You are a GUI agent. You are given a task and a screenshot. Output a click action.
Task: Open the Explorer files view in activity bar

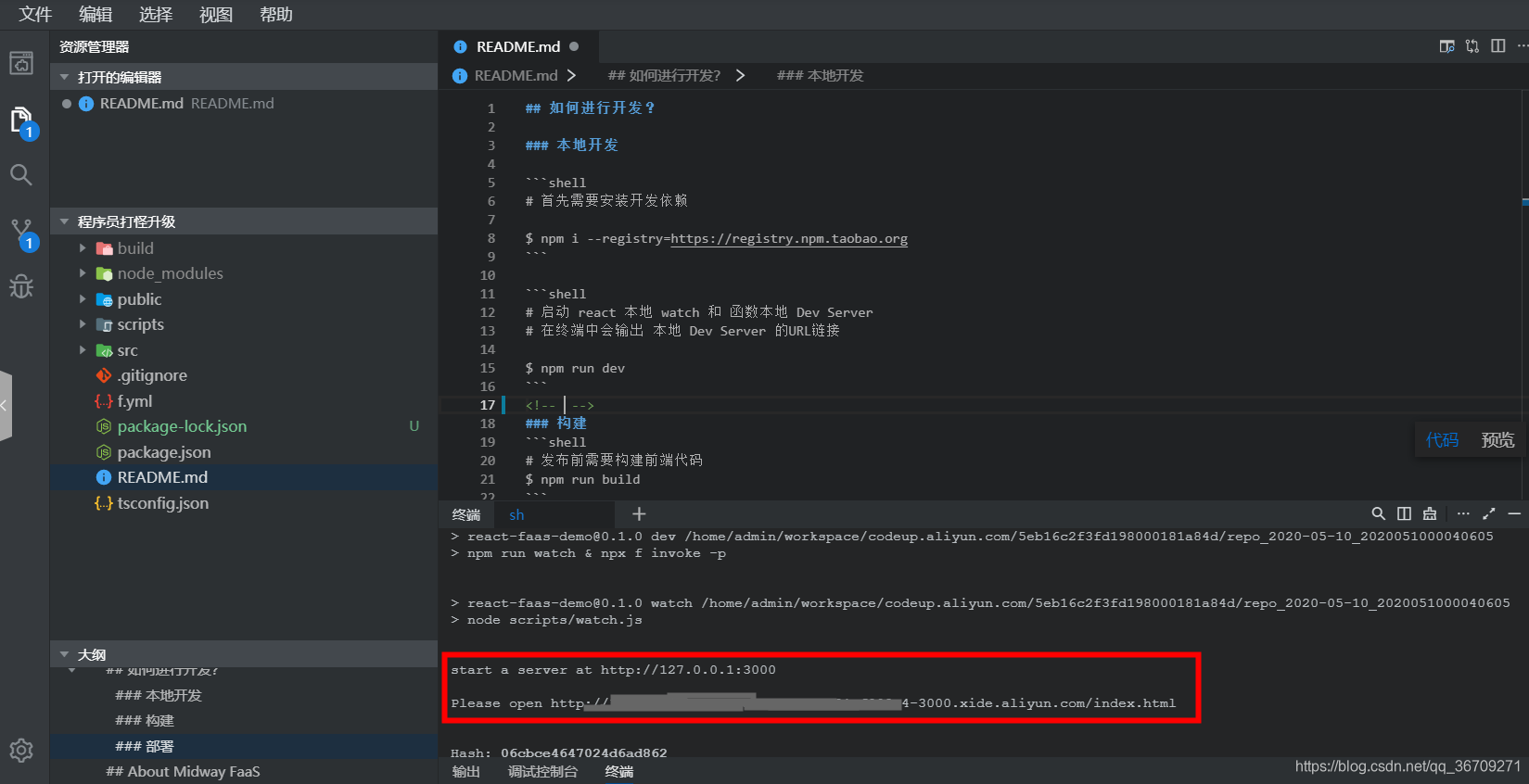[21, 120]
